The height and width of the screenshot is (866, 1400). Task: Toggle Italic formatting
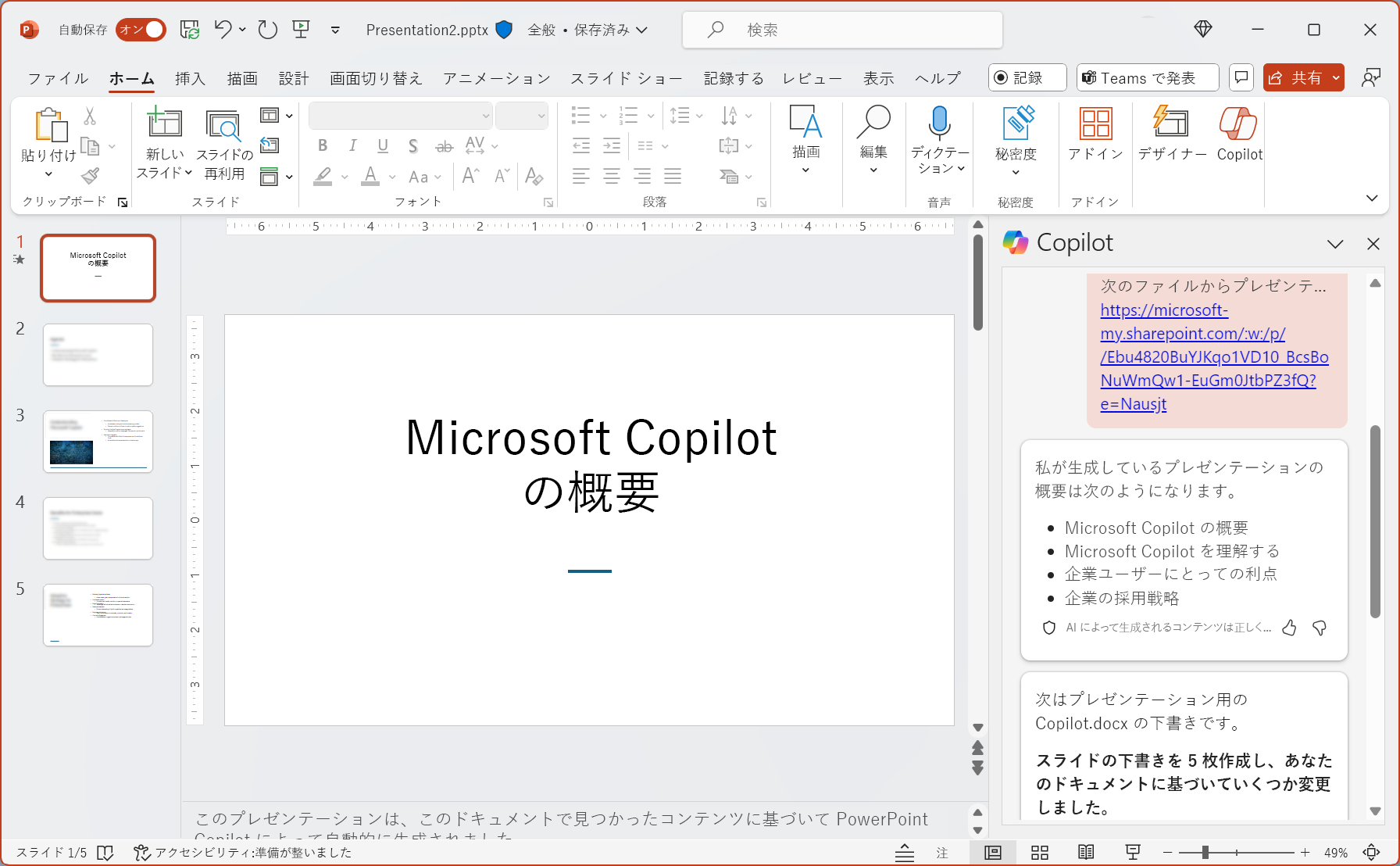(x=353, y=145)
